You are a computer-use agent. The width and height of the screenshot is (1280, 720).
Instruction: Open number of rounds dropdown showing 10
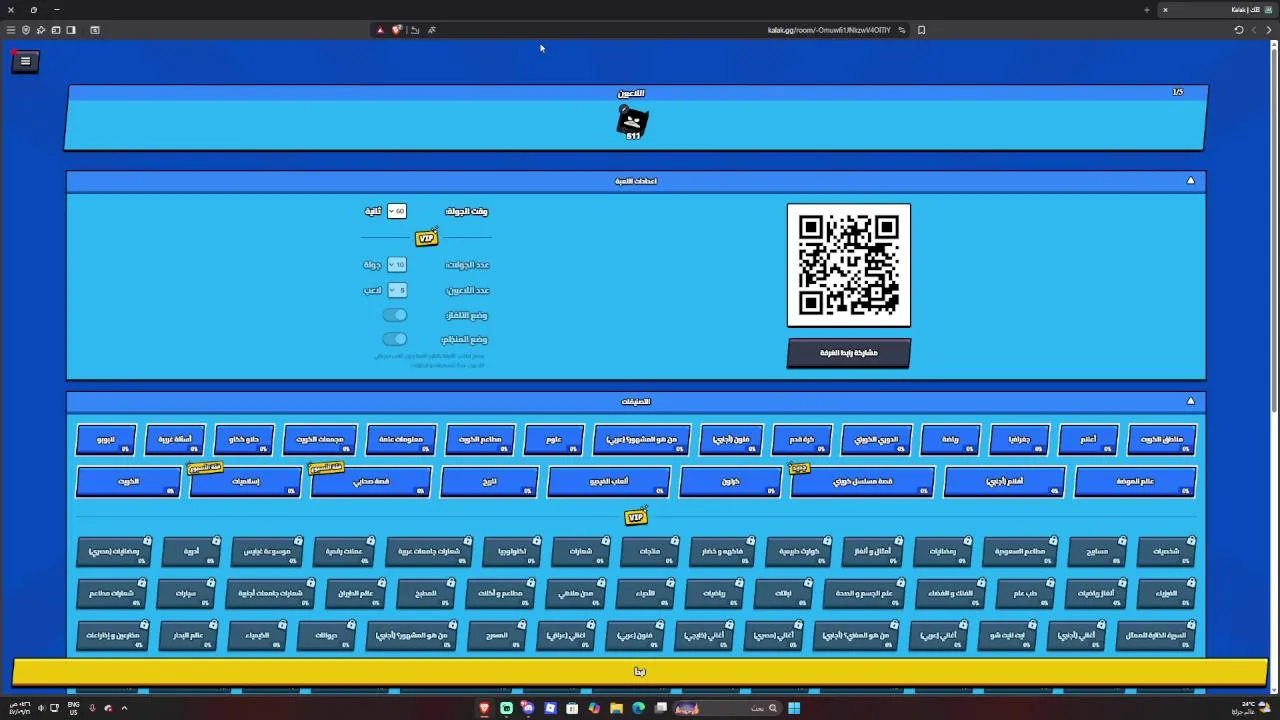[397, 264]
